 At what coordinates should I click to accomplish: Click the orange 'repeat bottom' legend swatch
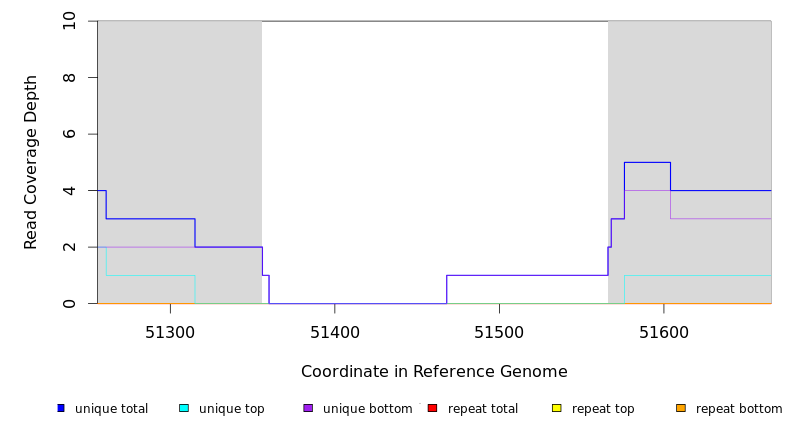coord(681,408)
